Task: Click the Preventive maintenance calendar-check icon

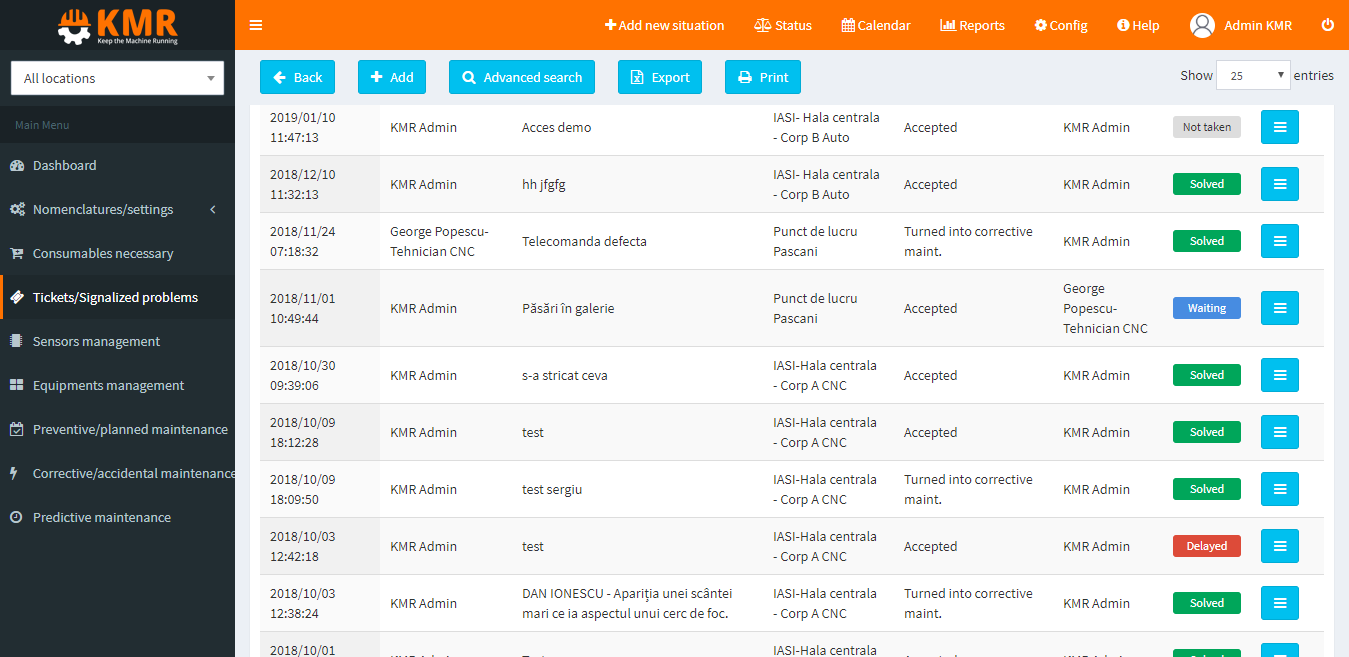Action: coord(16,429)
